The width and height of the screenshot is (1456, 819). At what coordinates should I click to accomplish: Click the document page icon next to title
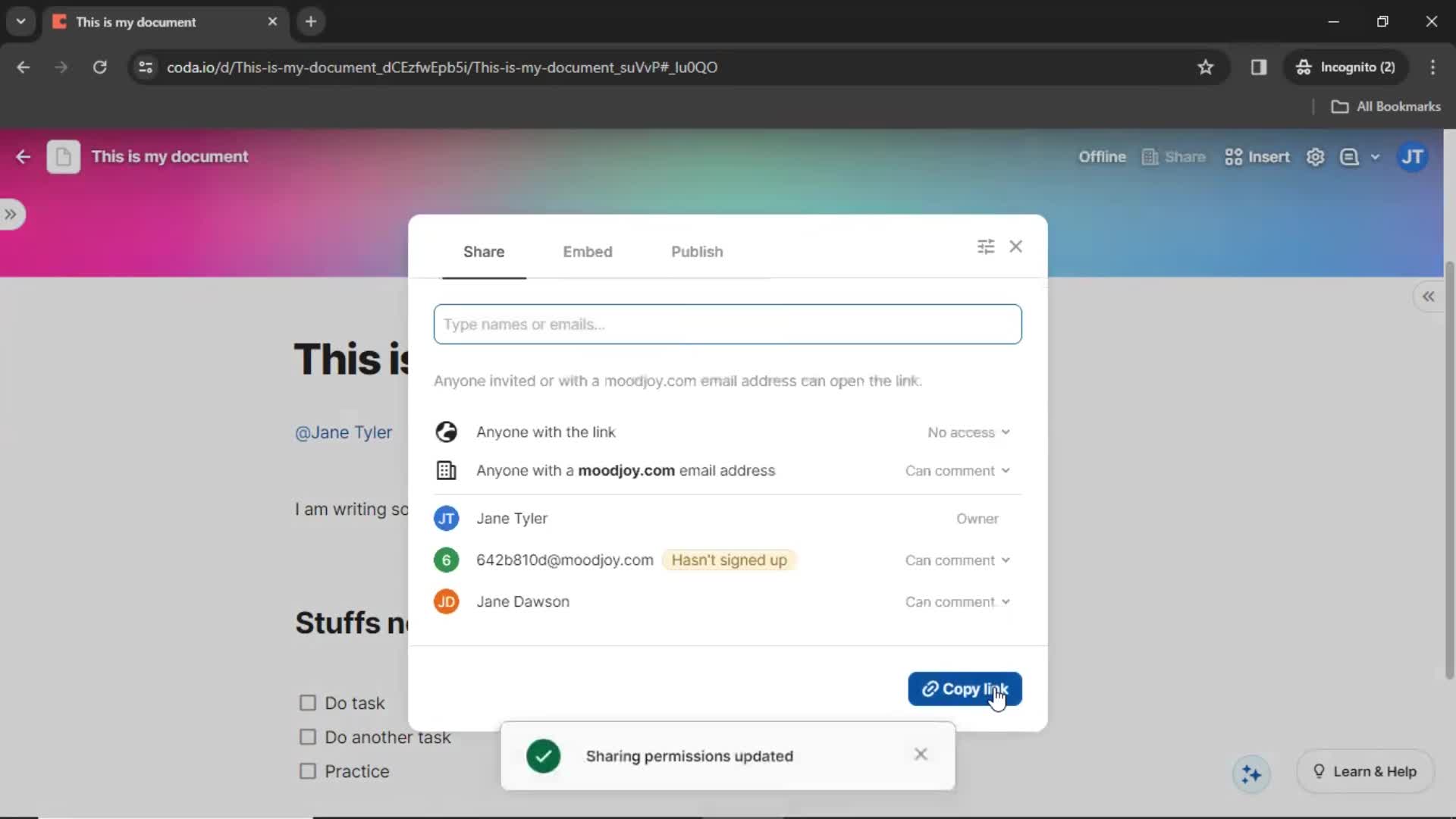(x=63, y=157)
